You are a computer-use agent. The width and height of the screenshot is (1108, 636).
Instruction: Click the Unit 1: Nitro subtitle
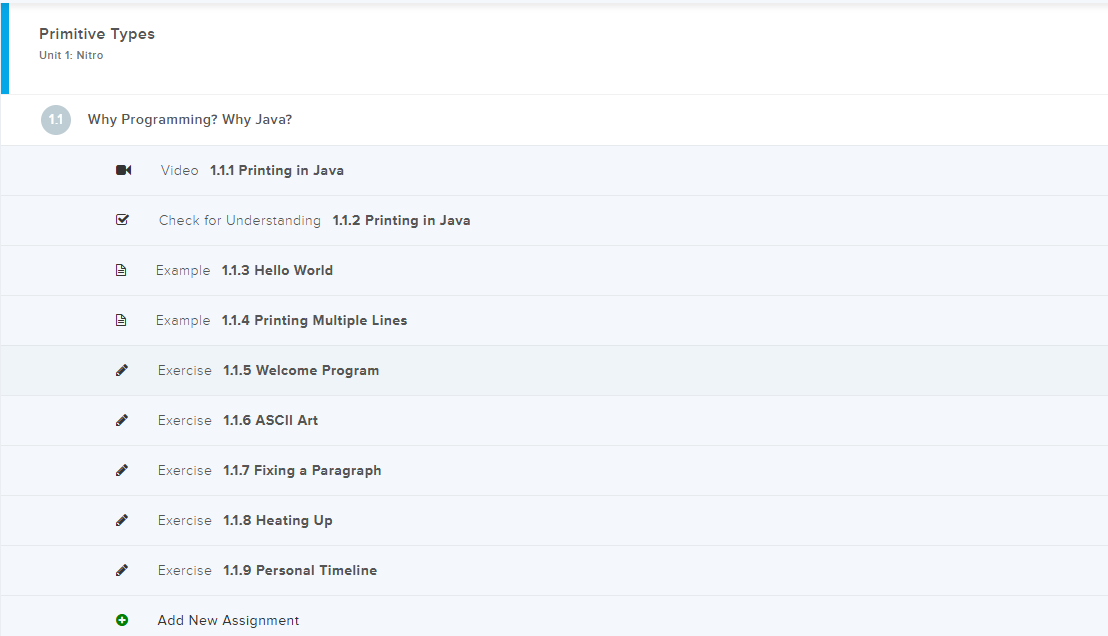point(71,56)
